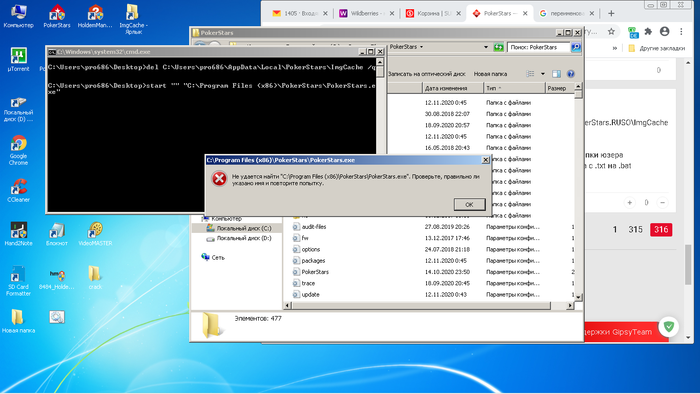Sort by the Тип column header

[514, 88]
